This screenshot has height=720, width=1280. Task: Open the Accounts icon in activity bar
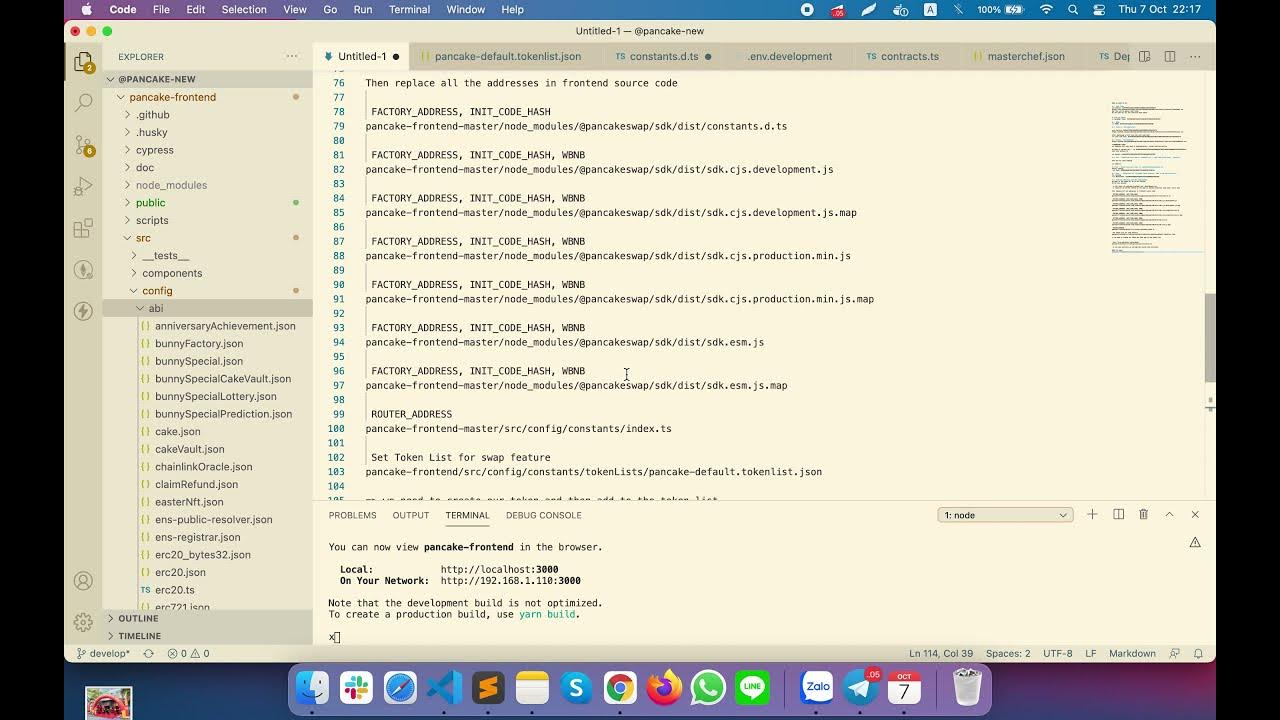pos(84,581)
